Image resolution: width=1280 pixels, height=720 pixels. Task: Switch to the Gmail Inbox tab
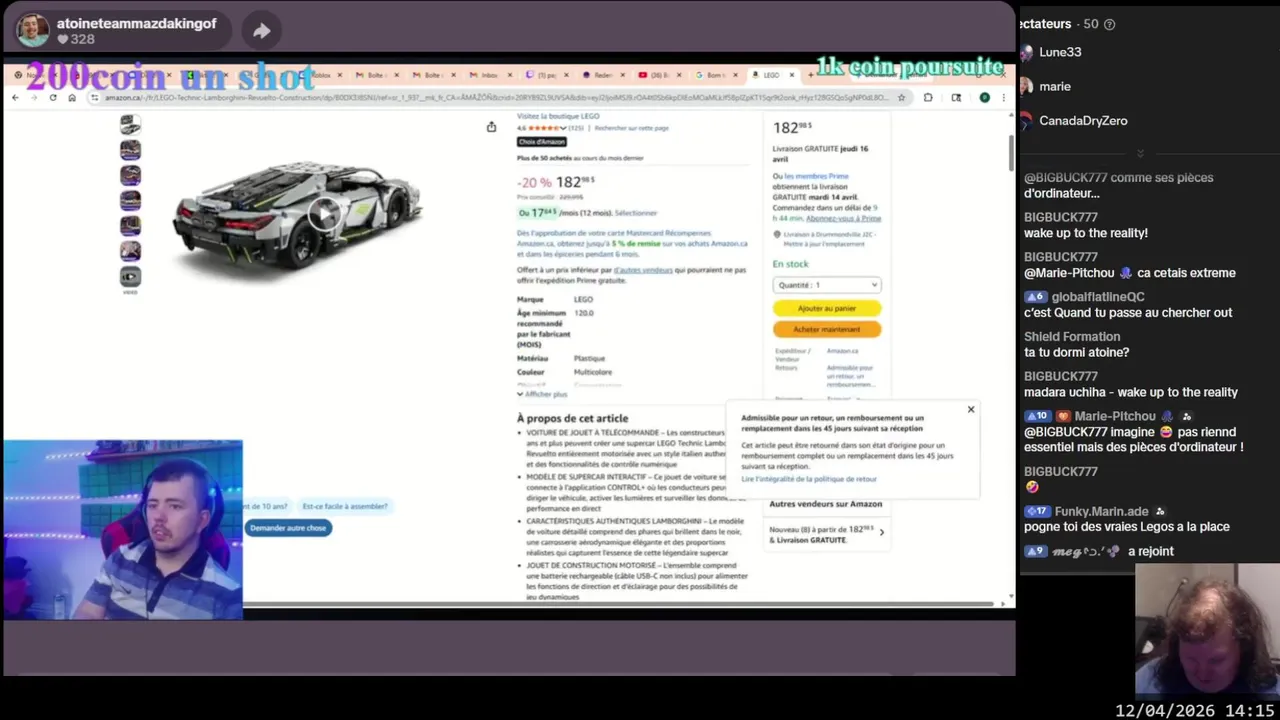tap(488, 75)
